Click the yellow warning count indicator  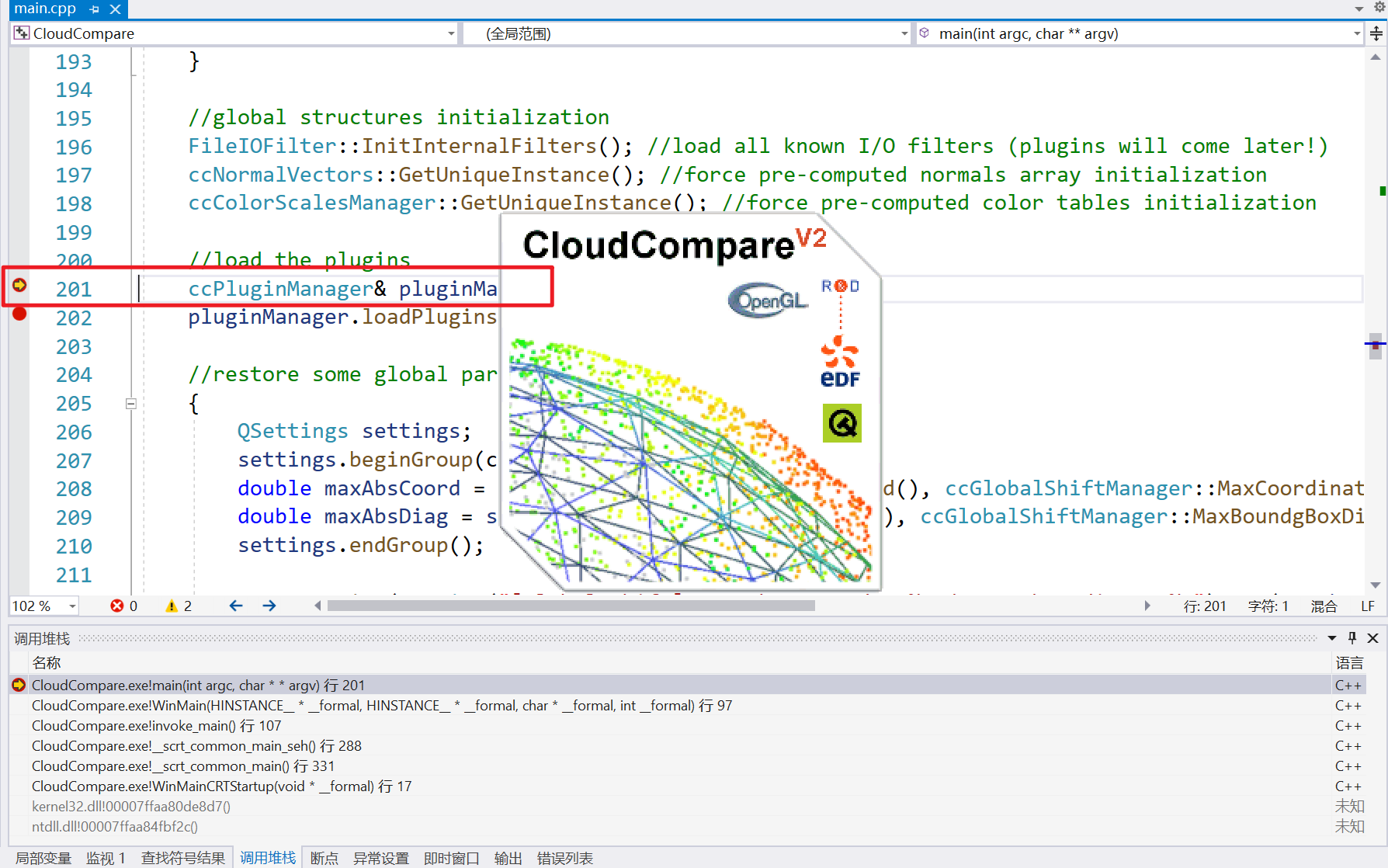pyautogui.click(x=179, y=606)
